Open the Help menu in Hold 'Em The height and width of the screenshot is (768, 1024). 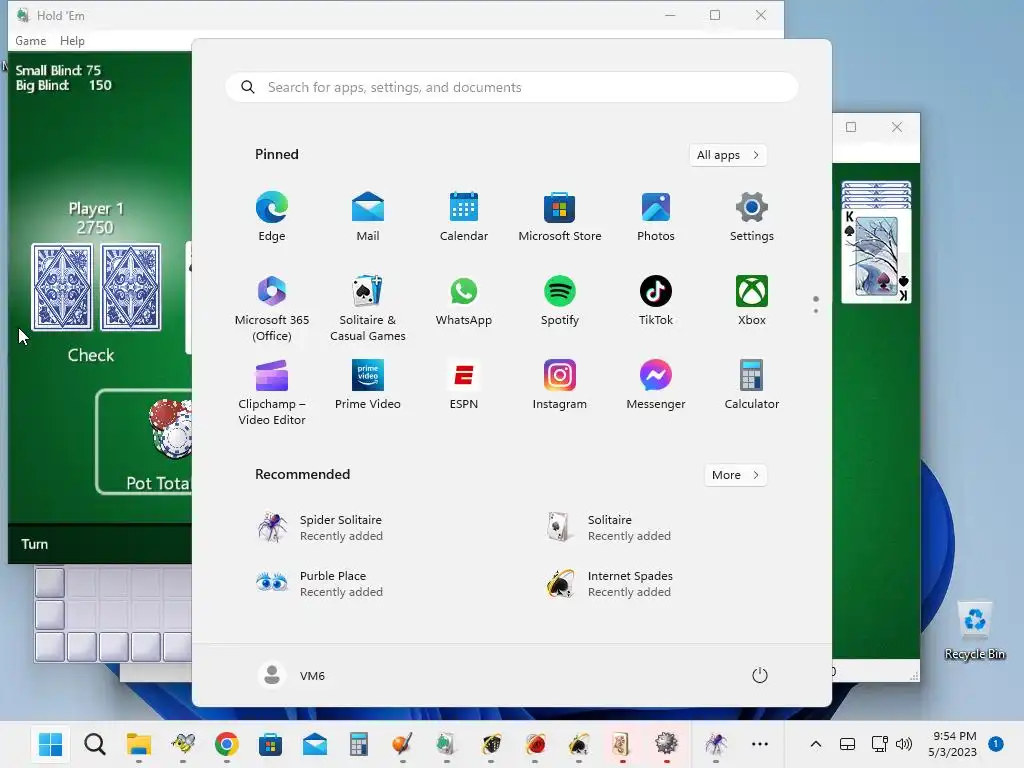pyautogui.click(x=72, y=40)
